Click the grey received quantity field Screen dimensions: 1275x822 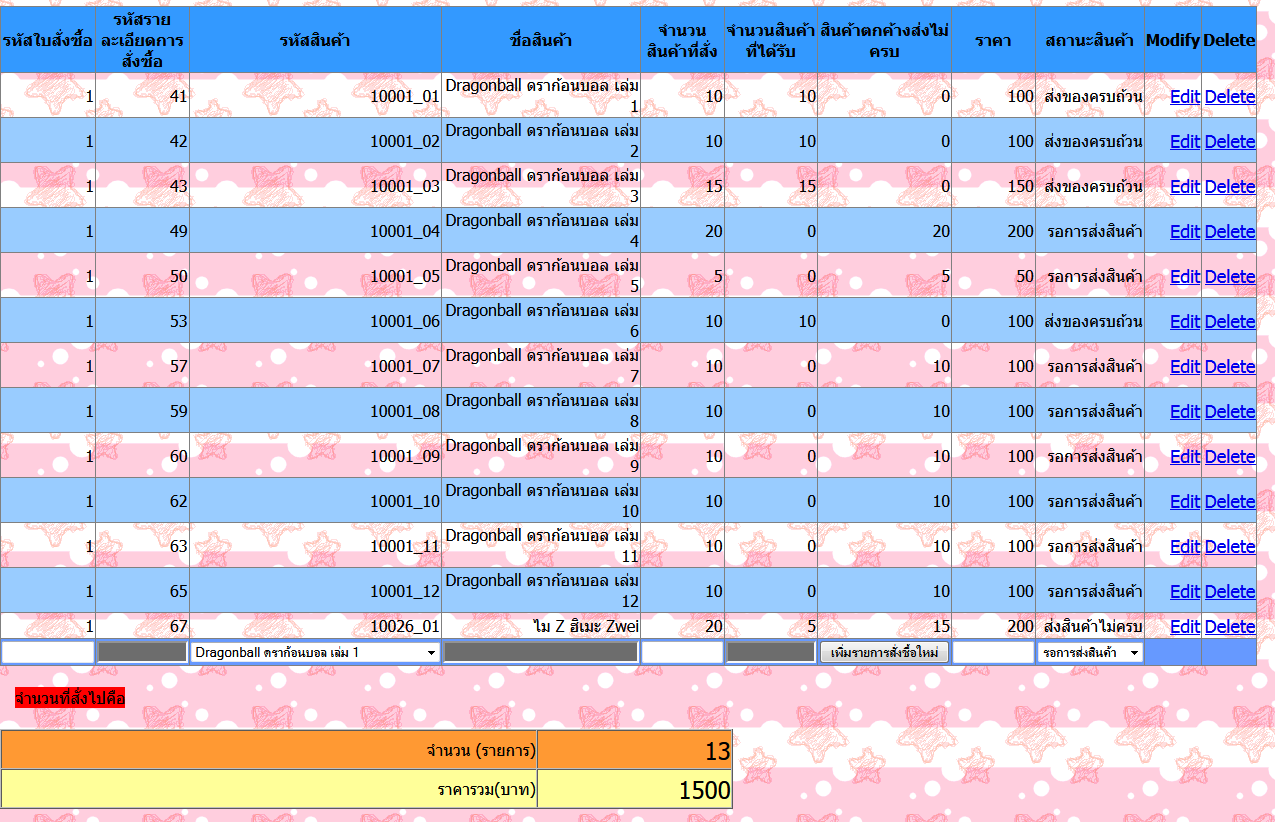coord(770,652)
